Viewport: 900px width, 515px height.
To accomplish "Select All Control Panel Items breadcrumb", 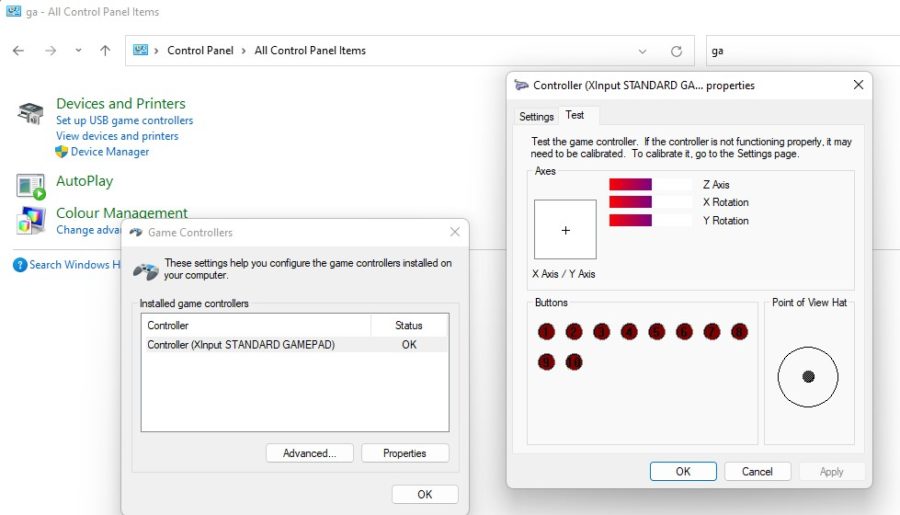I will click(x=310, y=51).
